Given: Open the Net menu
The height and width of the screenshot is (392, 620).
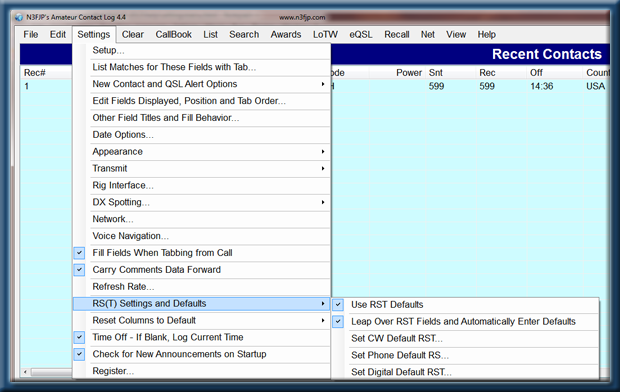Looking at the screenshot, I should (427, 34).
